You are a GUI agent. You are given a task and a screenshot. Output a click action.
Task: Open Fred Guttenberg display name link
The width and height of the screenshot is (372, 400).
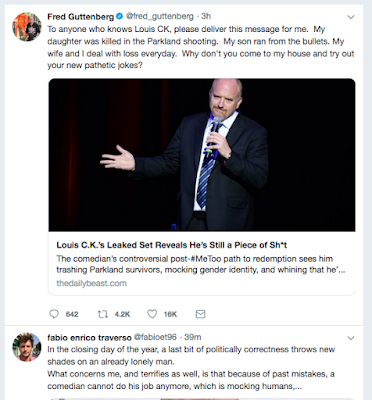point(81,16)
